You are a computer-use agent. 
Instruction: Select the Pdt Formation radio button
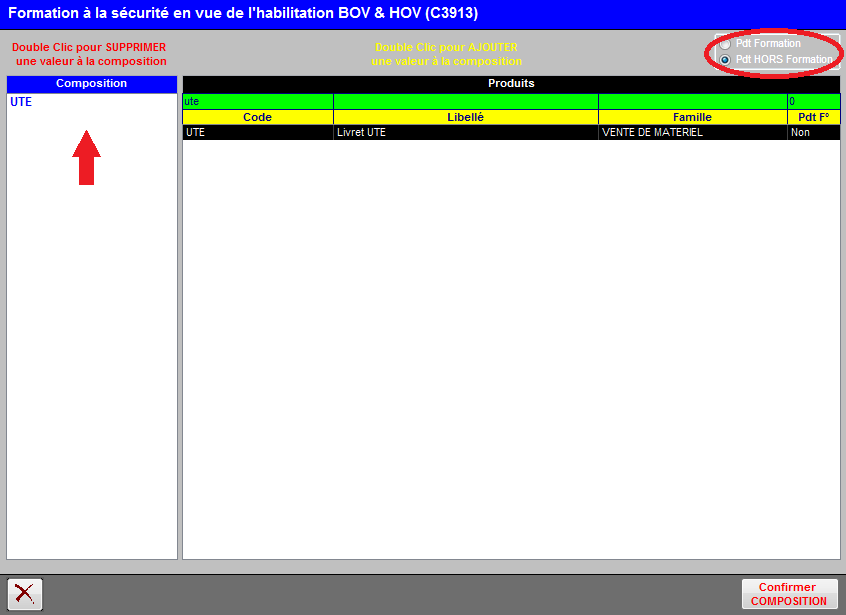725,44
